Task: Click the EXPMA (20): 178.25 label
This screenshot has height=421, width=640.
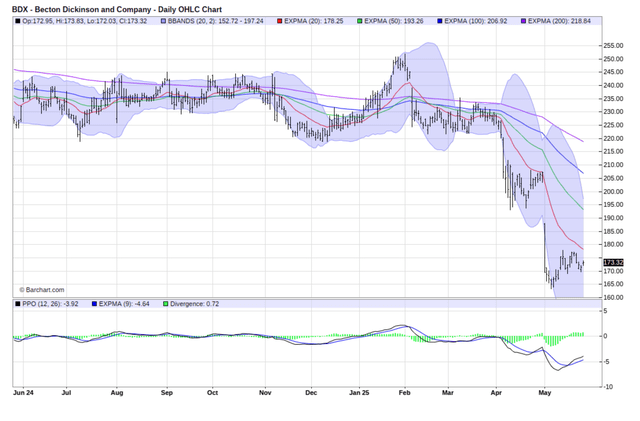Action: coord(313,21)
